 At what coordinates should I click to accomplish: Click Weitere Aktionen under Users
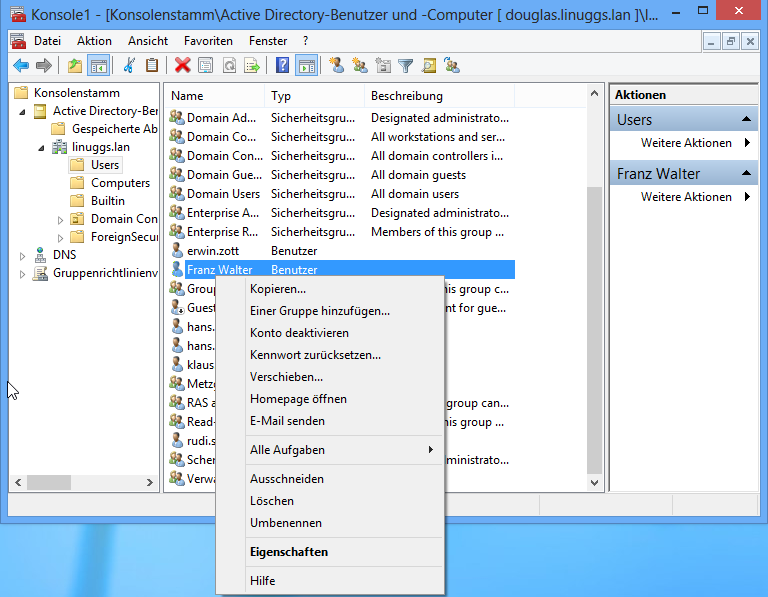click(x=686, y=143)
